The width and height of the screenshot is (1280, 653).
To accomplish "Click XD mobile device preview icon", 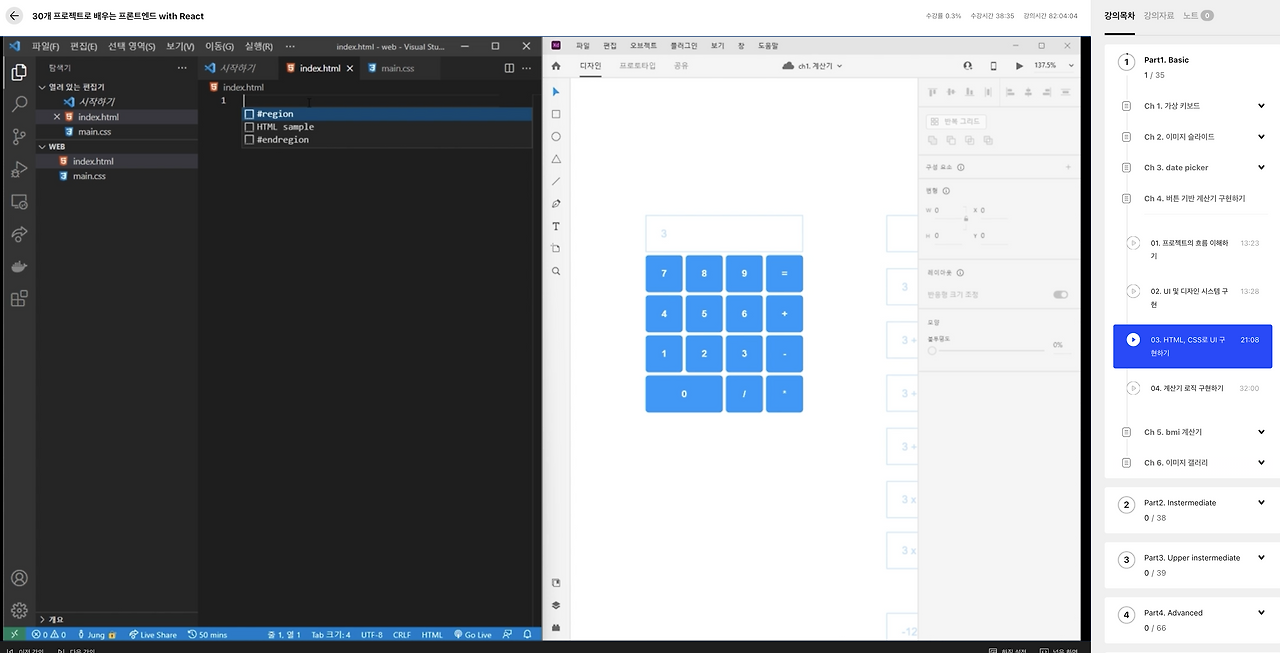I will coord(993,66).
